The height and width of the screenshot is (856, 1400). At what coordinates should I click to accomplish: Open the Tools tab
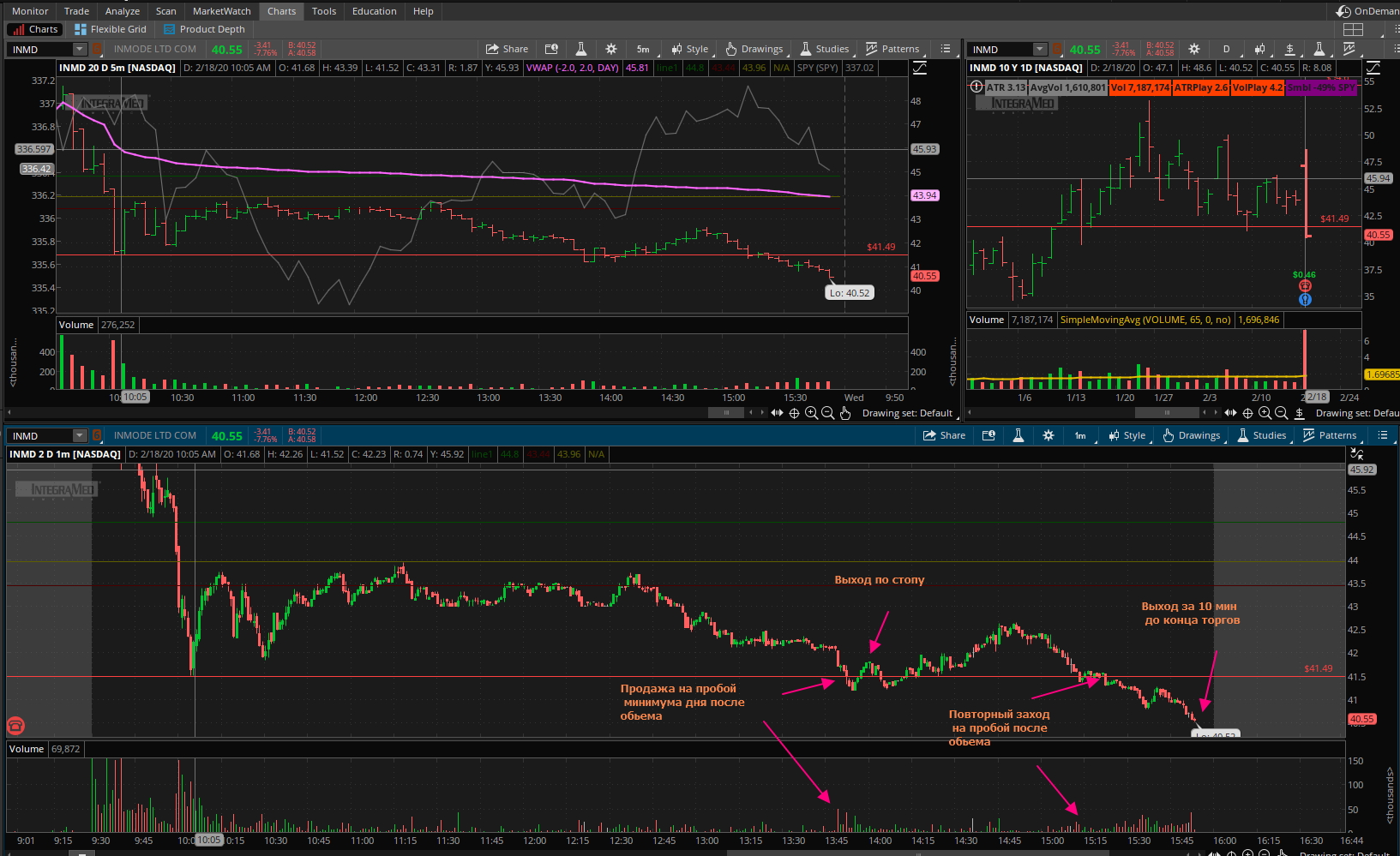click(x=323, y=11)
